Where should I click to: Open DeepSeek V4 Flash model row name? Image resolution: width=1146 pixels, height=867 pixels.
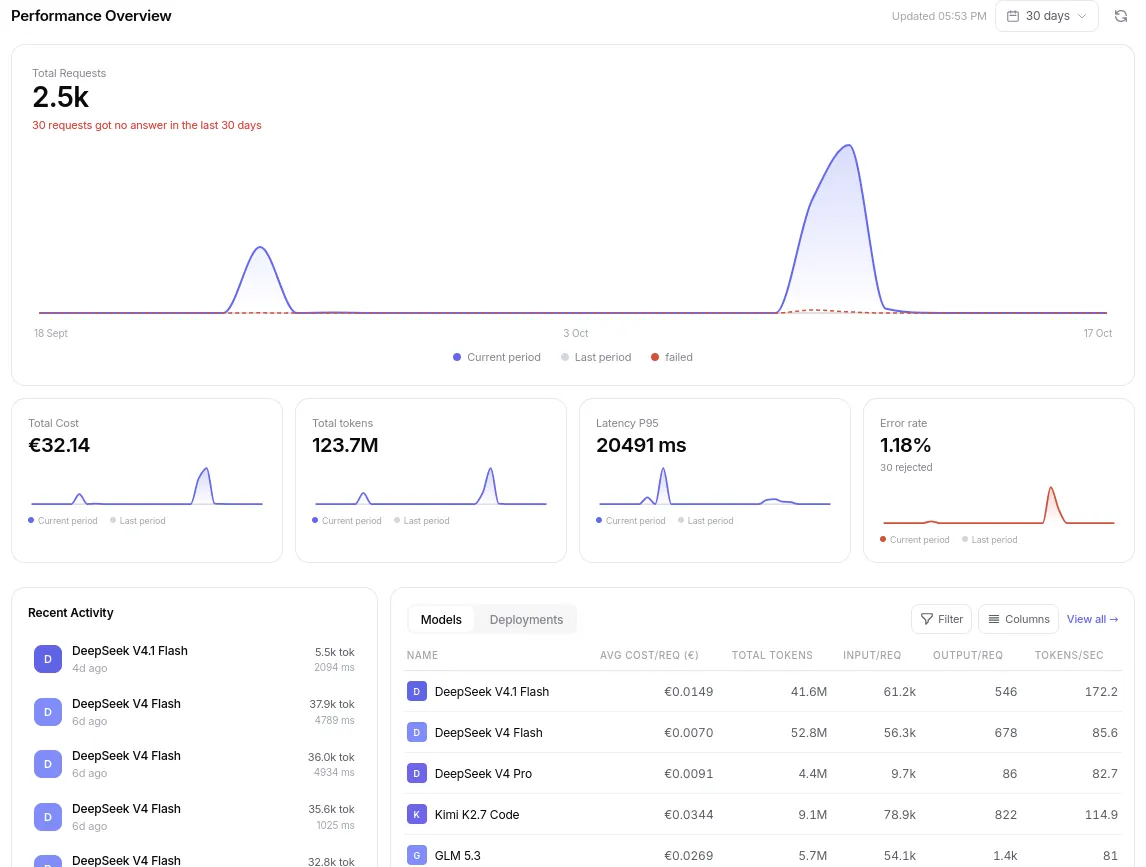click(x=488, y=732)
